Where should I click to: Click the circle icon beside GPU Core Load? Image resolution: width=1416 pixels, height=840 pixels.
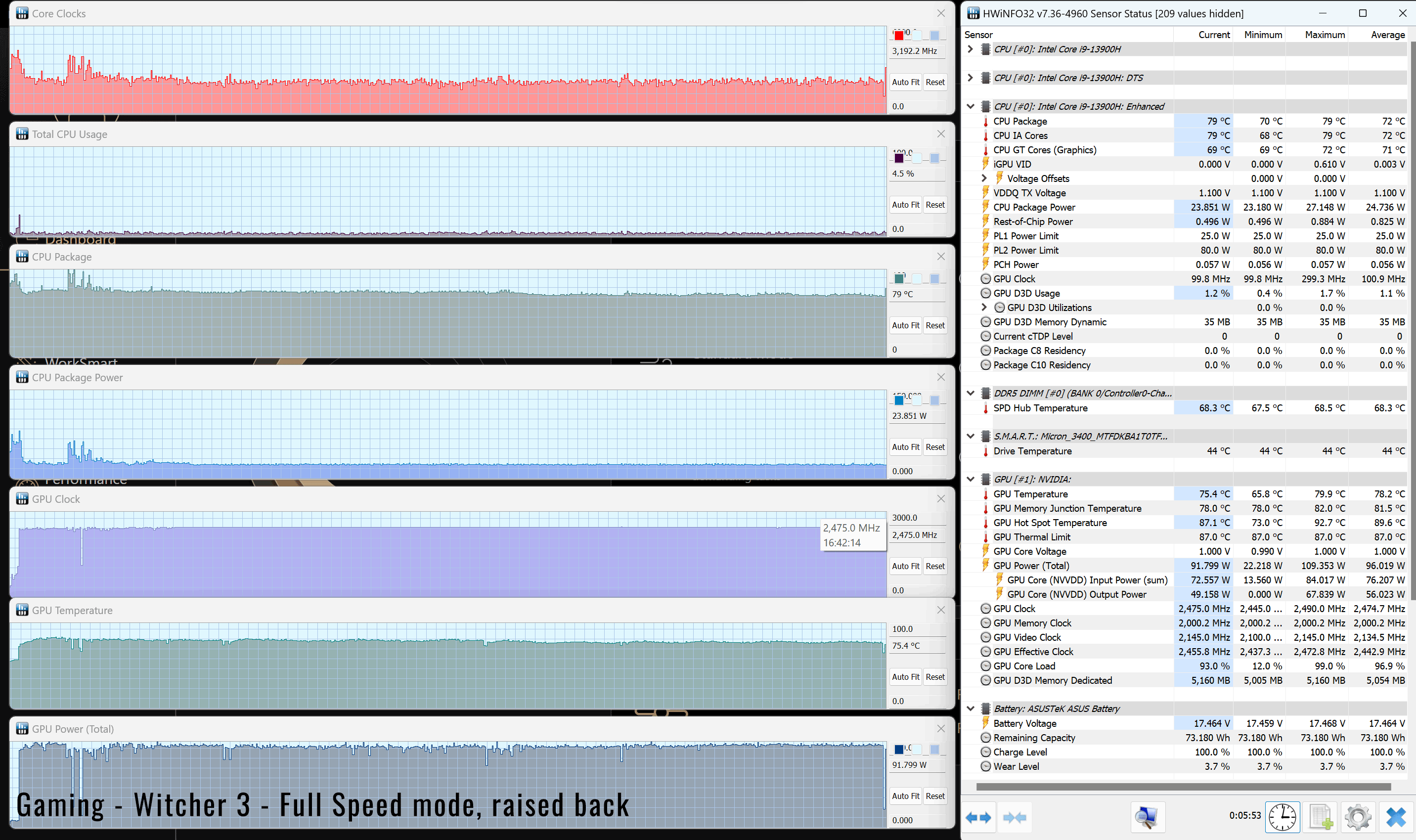[985, 666]
